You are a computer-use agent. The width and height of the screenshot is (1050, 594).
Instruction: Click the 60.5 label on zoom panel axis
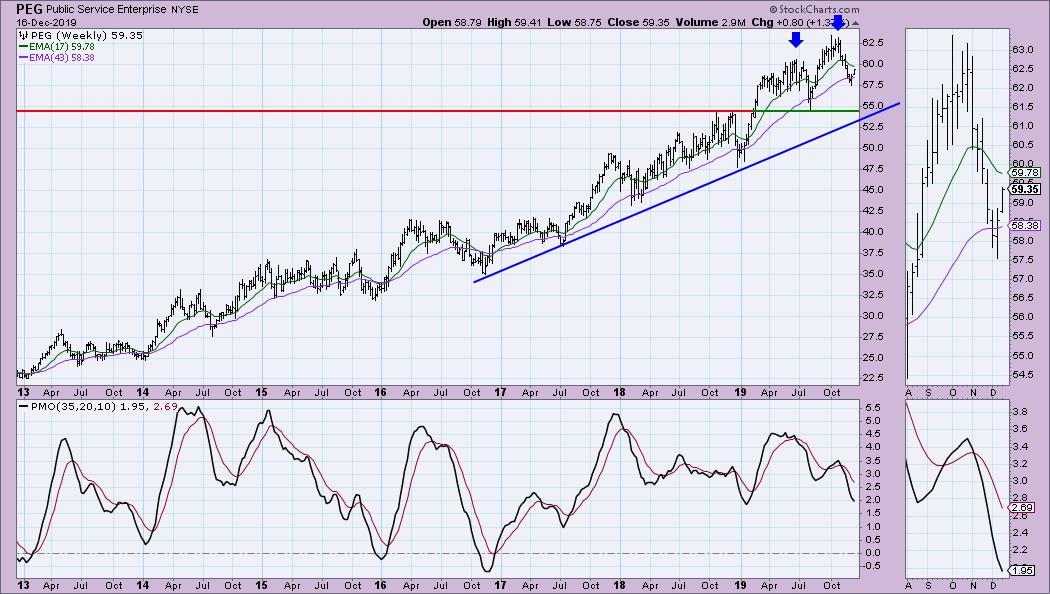click(1023, 145)
